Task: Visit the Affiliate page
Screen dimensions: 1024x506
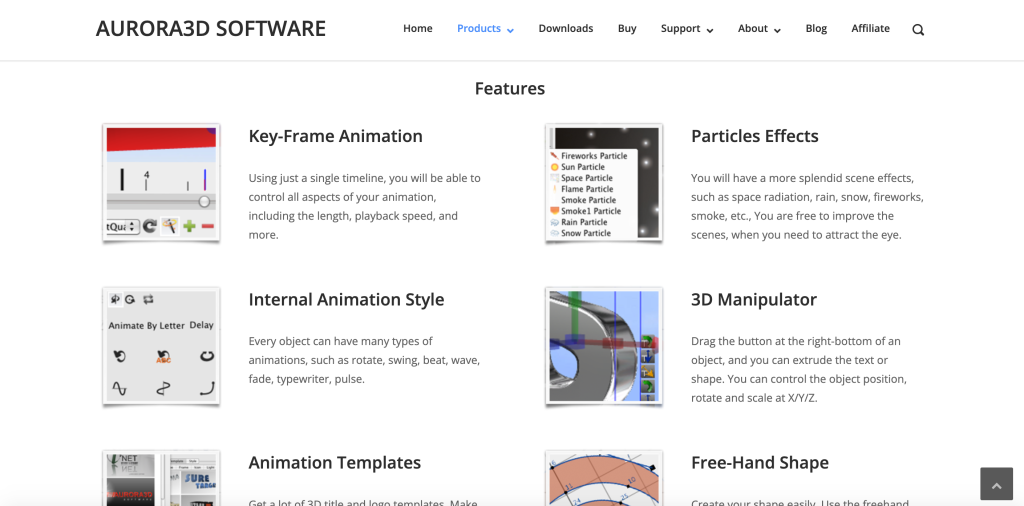Action: tap(870, 29)
